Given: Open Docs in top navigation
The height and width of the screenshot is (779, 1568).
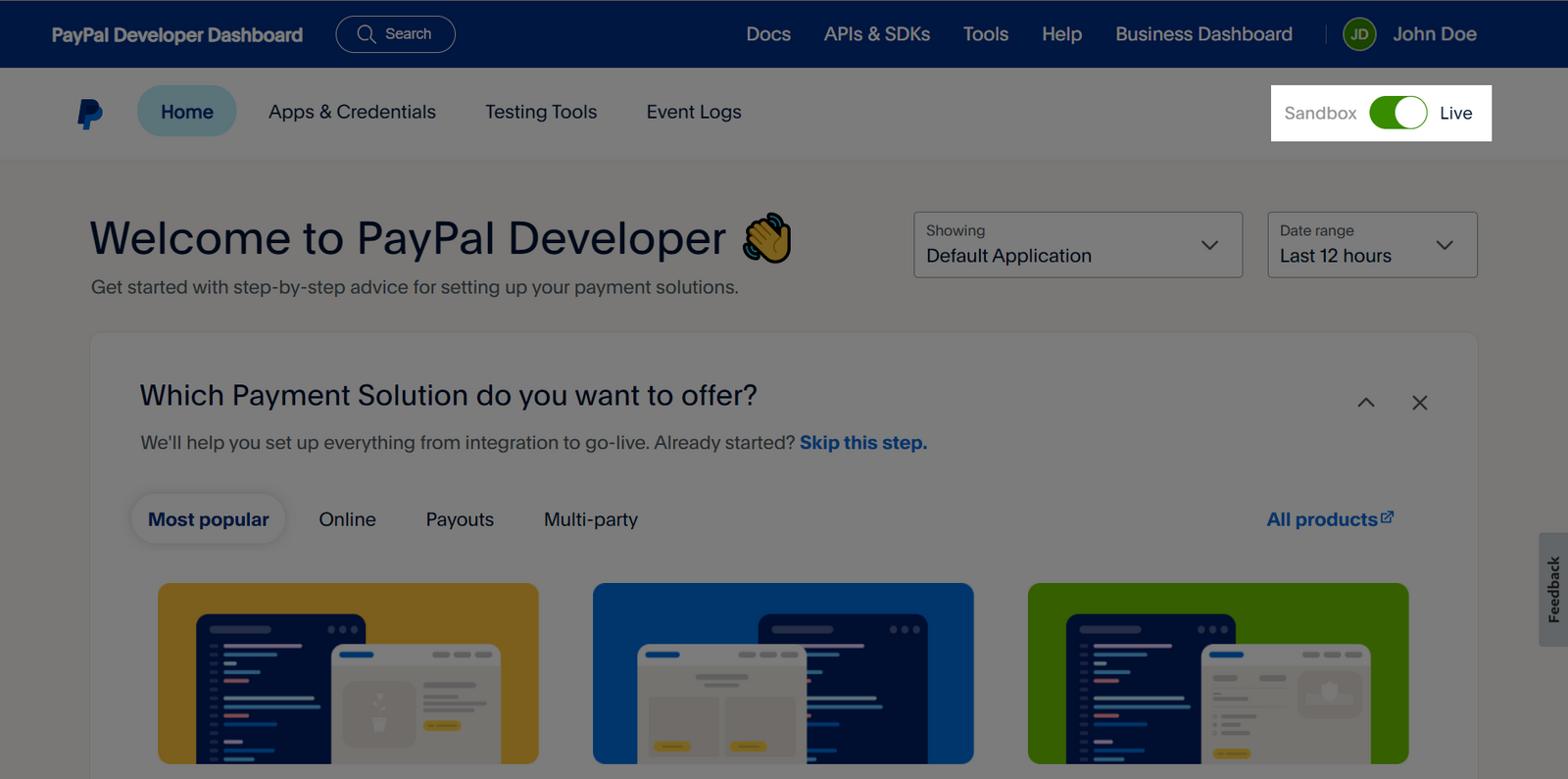Looking at the screenshot, I should click(768, 34).
